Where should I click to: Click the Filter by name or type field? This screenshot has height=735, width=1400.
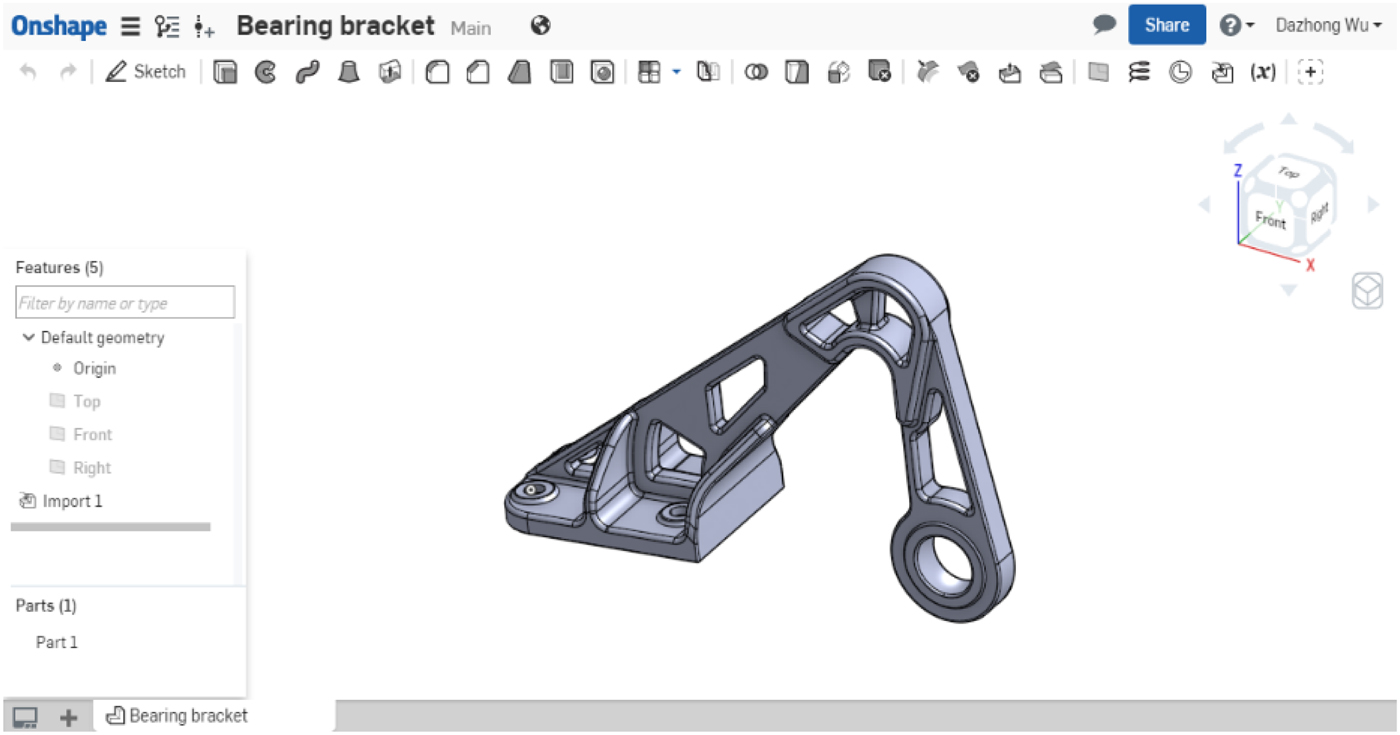point(125,303)
